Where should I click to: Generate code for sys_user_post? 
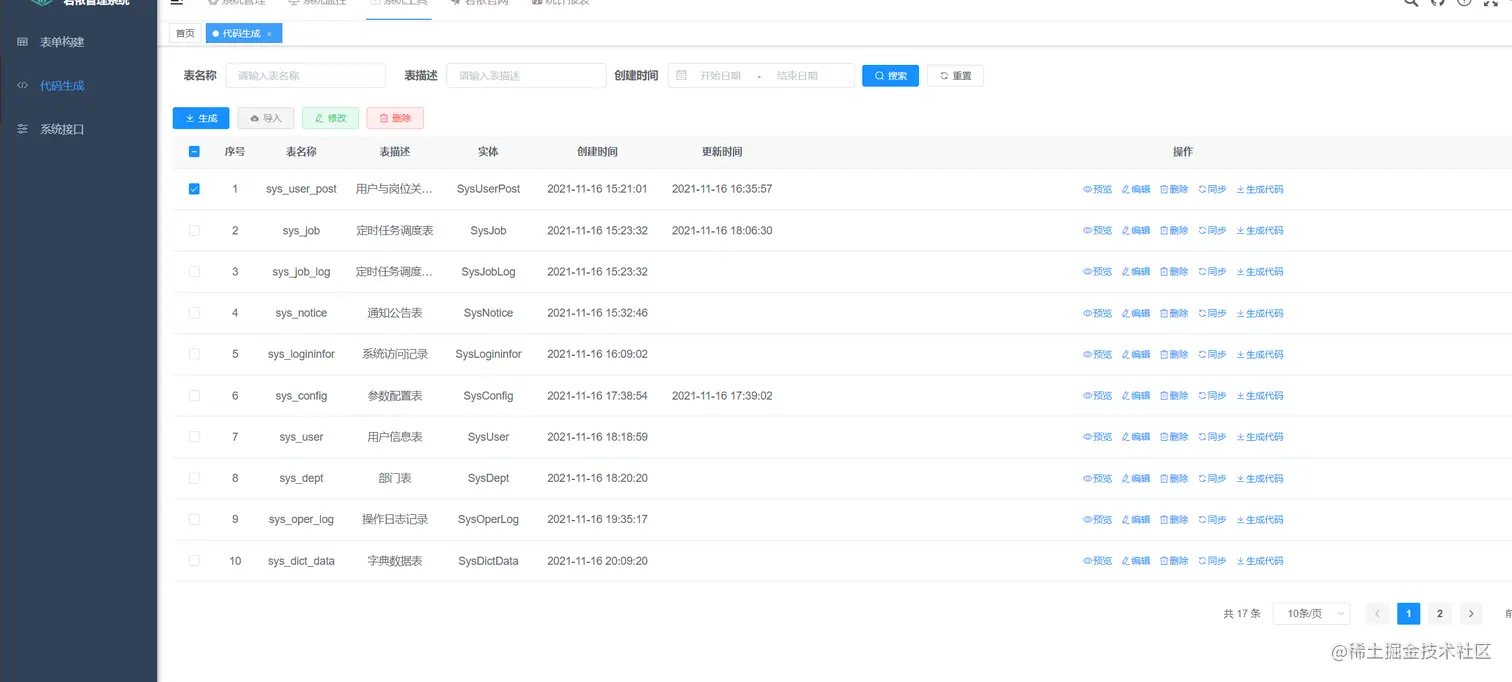(x=1260, y=189)
